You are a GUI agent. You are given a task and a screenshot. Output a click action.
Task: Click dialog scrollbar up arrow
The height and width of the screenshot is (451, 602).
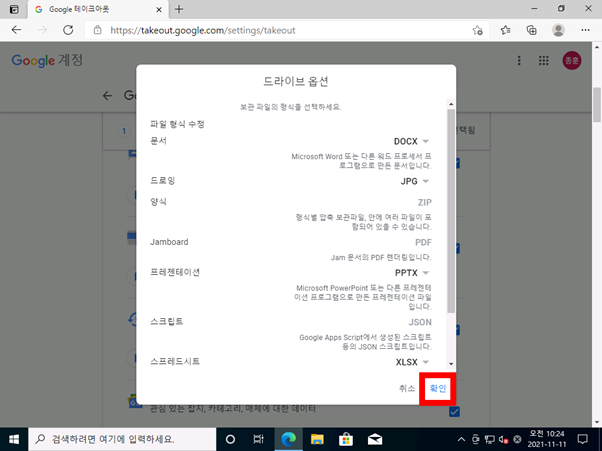coord(451,104)
